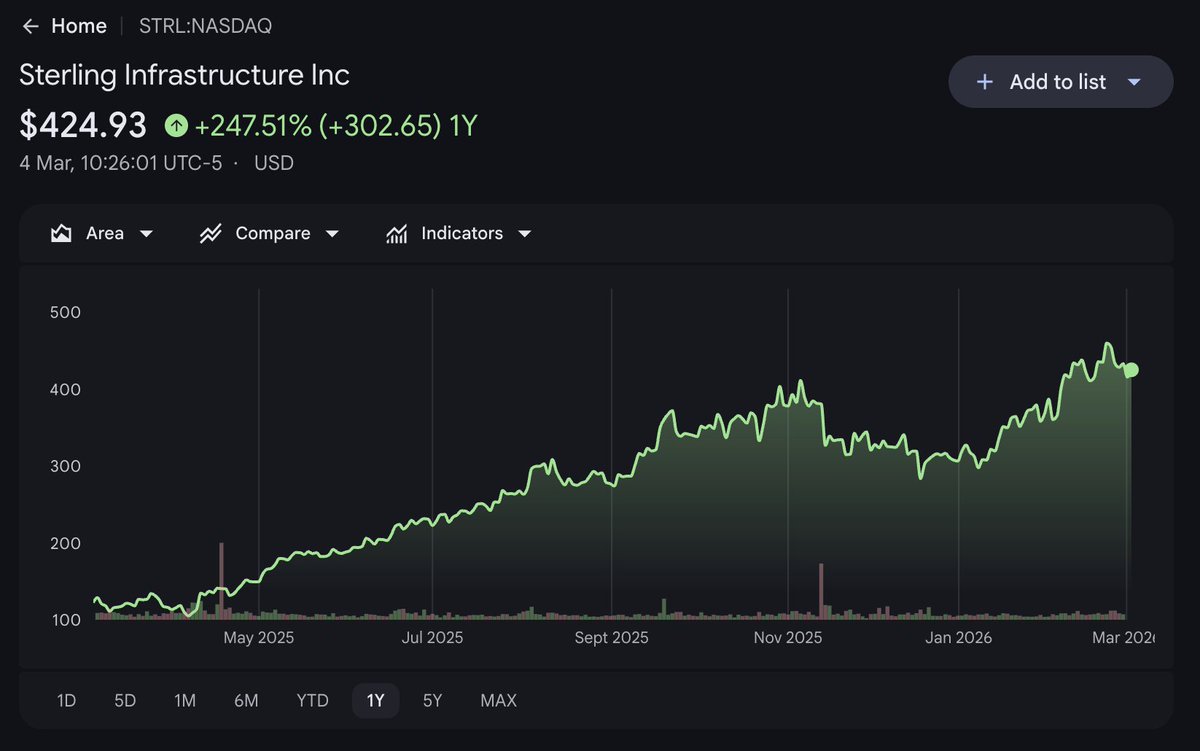Image resolution: width=1200 pixels, height=751 pixels.
Task: Select the 6M time range
Action: [246, 701]
